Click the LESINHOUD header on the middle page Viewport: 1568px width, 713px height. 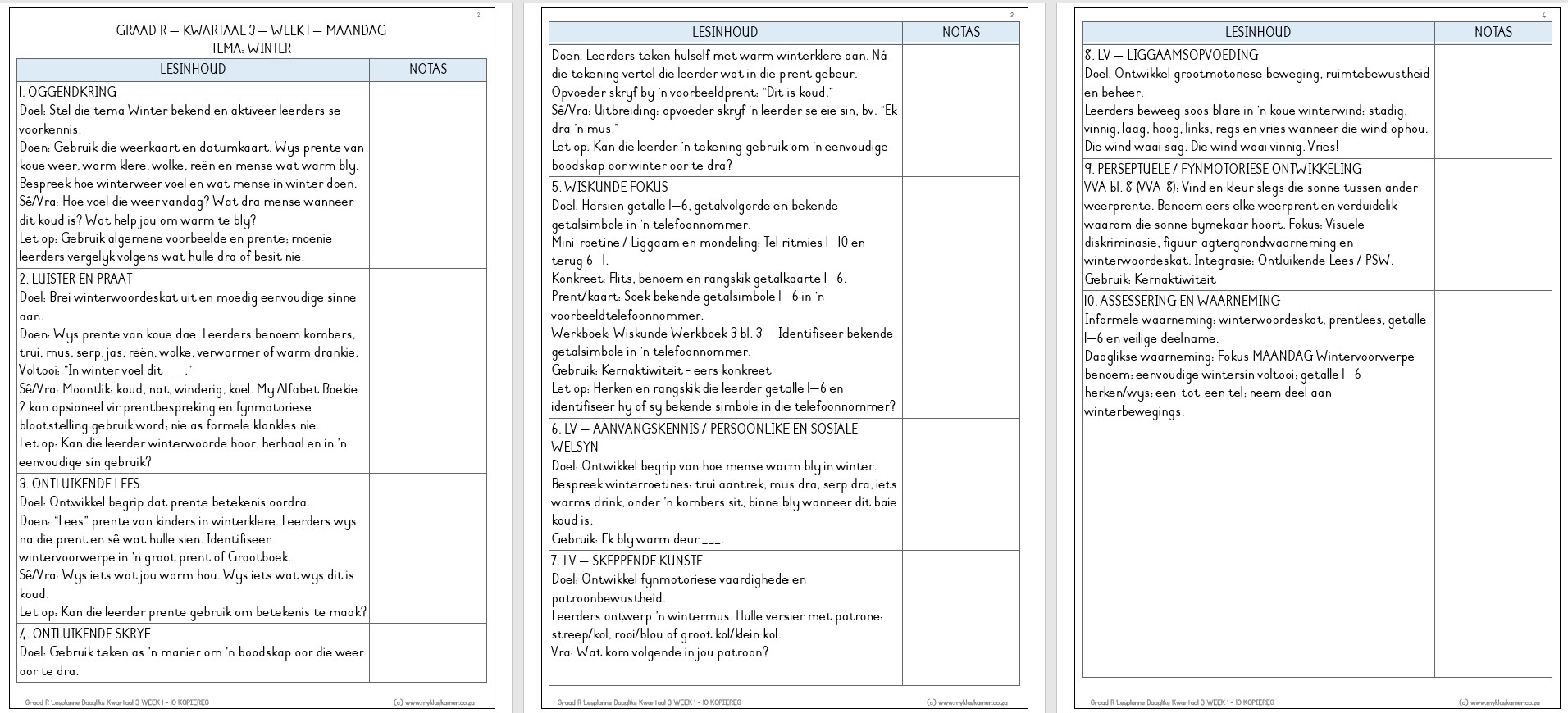click(726, 33)
